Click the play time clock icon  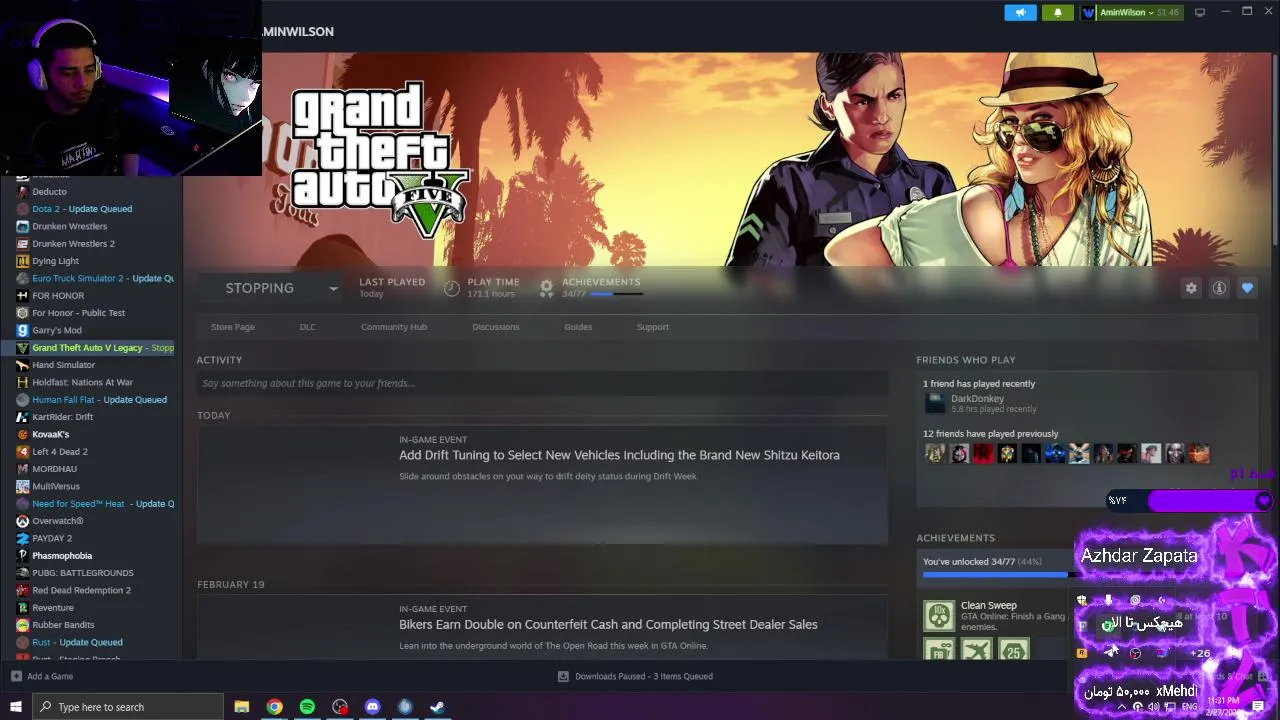[x=452, y=288]
